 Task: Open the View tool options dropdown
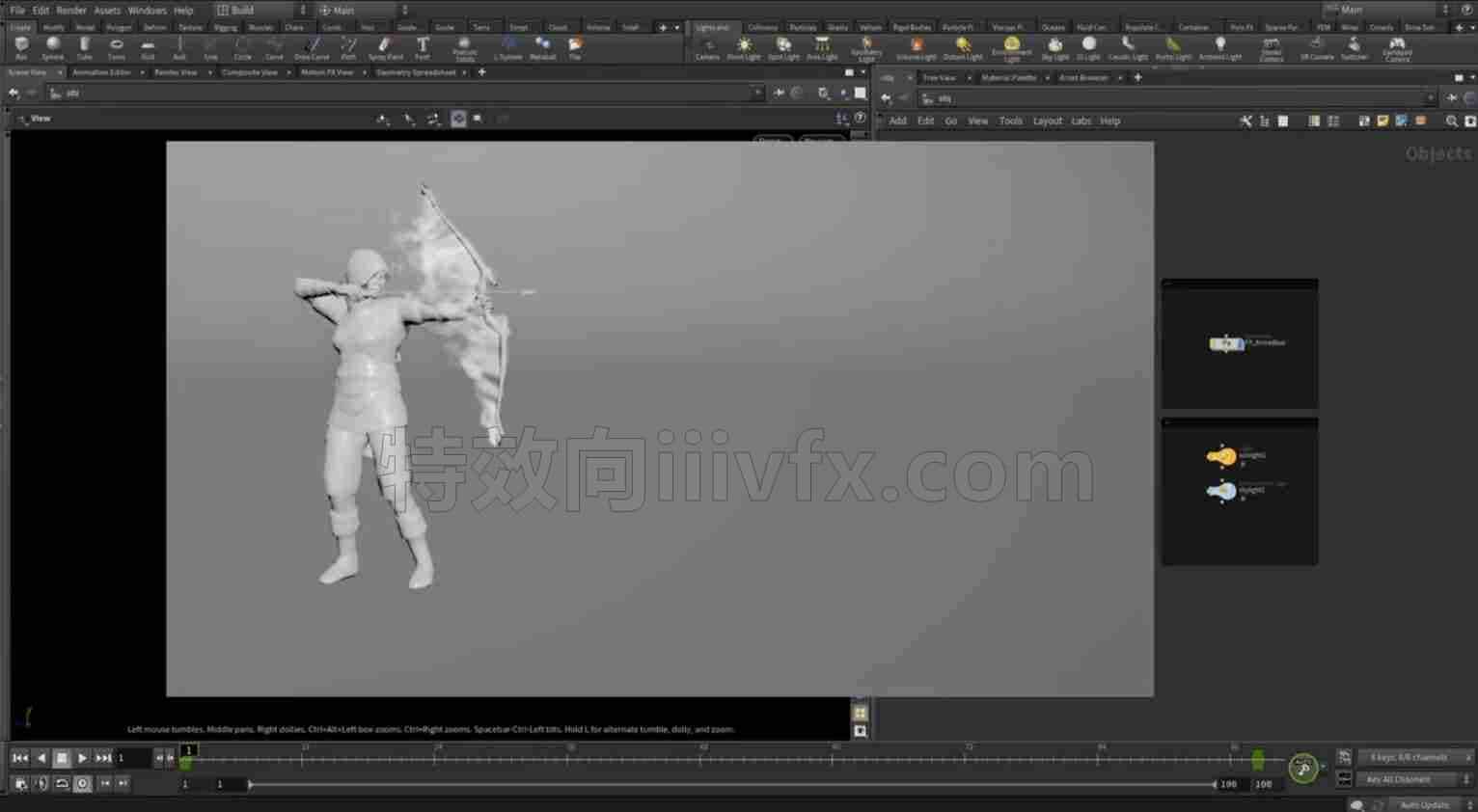pyautogui.click(x=35, y=119)
